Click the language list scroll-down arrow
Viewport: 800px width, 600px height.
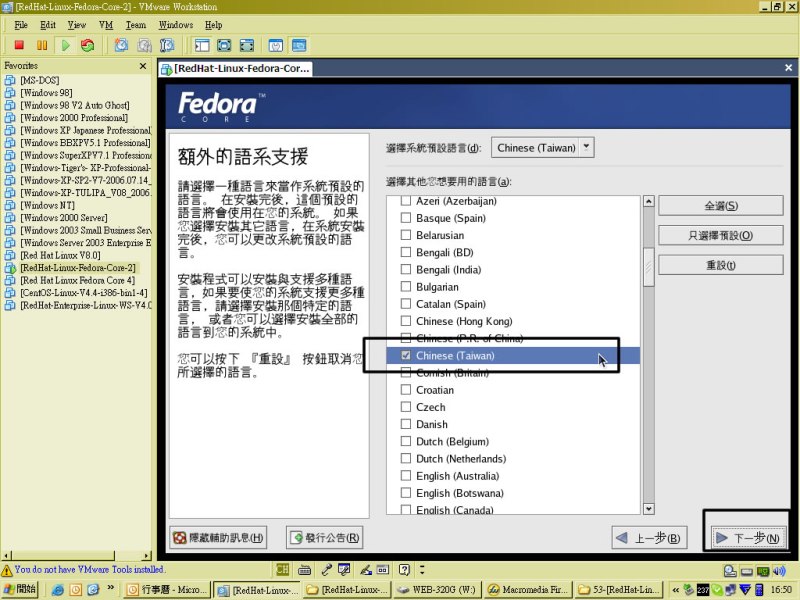click(x=648, y=508)
